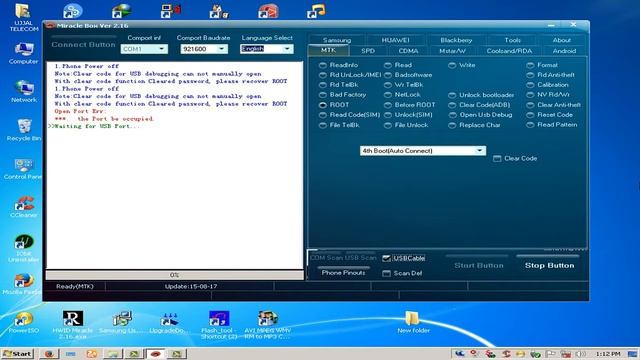Image resolution: width=640 pixels, height=360 pixels.
Task: Open New folder on the desktop
Action: pos(413,322)
